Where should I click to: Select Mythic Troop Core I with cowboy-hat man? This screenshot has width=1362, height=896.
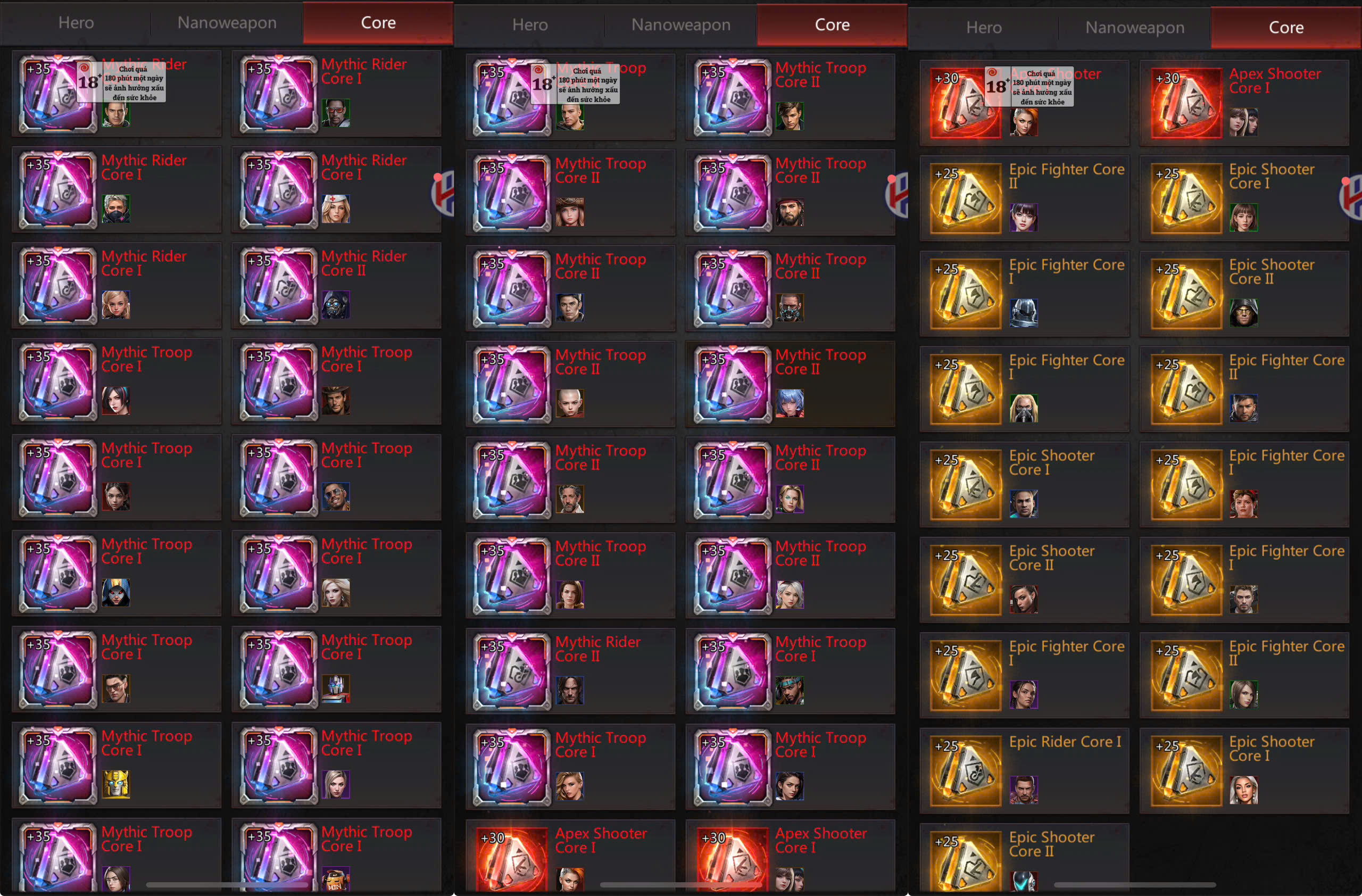[x=336, y=381]
